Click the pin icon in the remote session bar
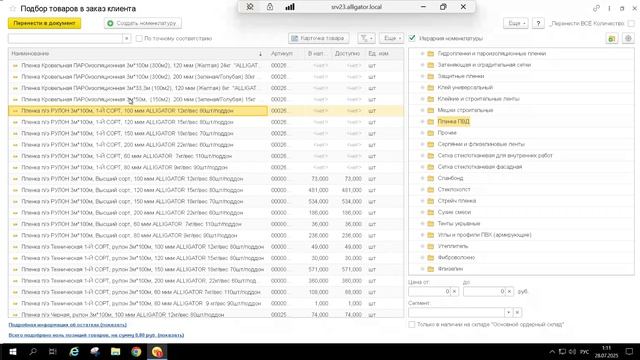The image size is (640, 360). [250, 7]
